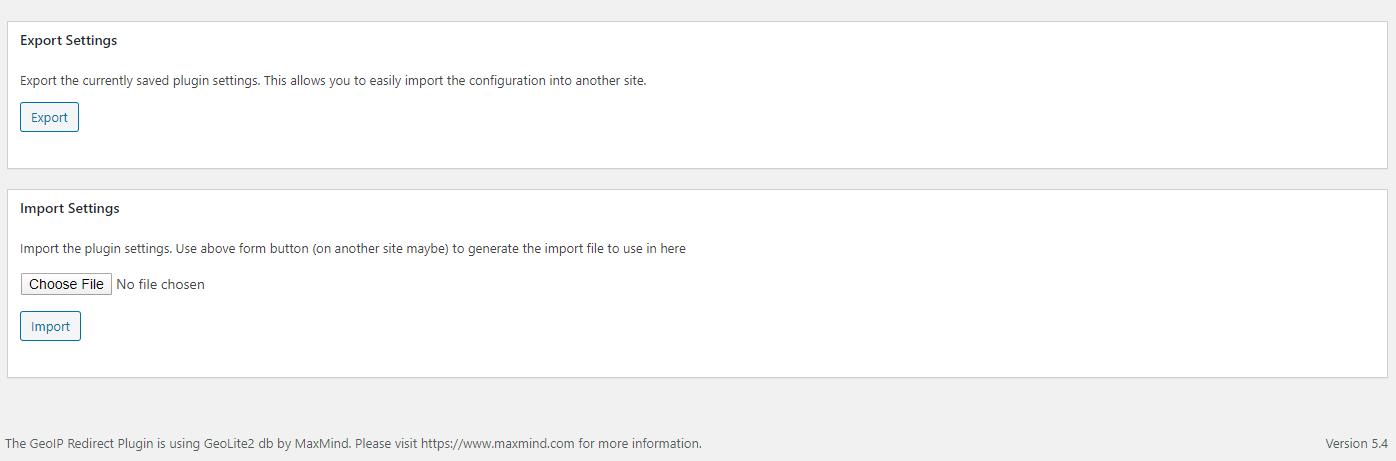Click the Import button
This screenshot has width=1396, height=461.
pos(50,326)
